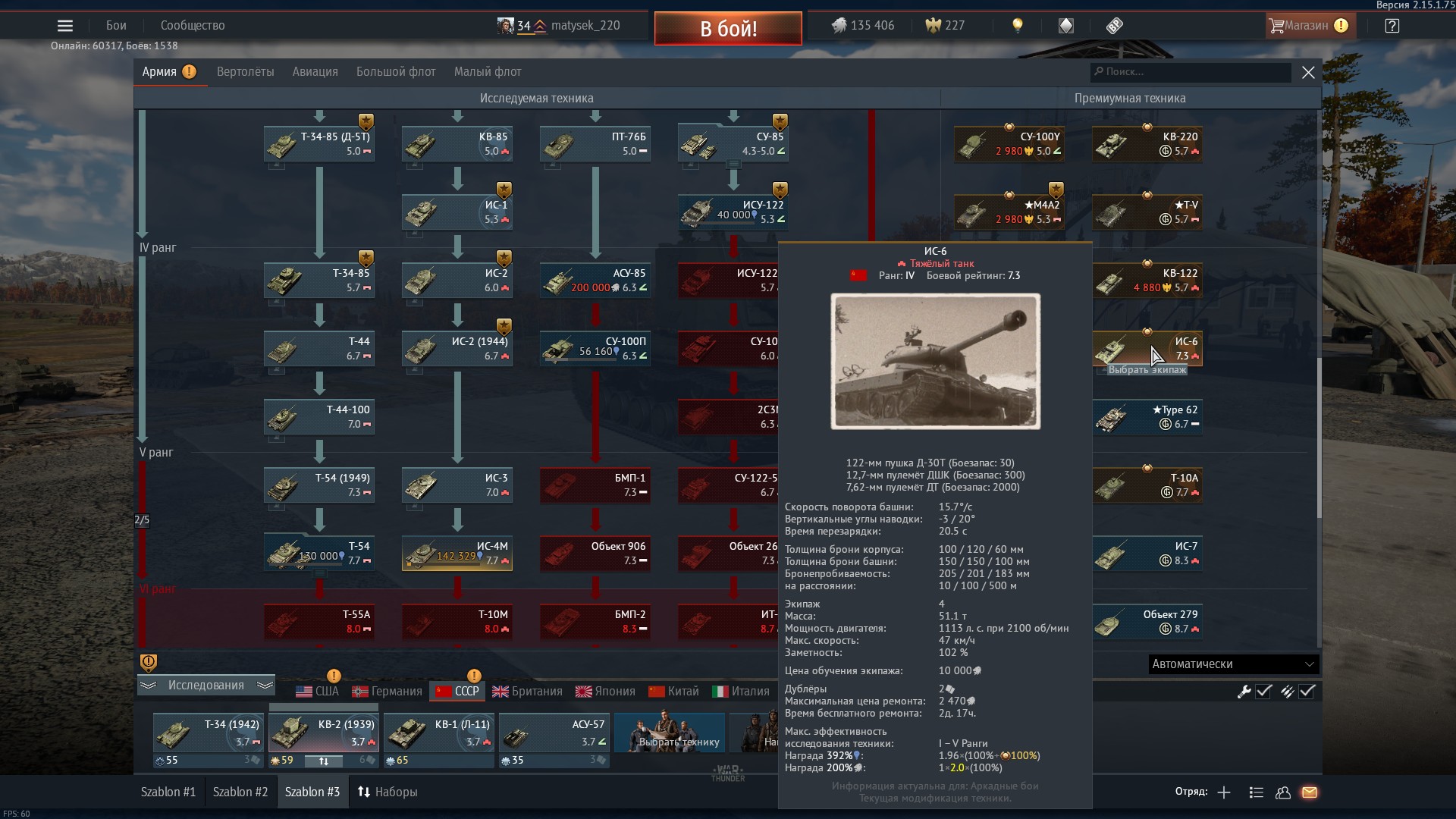Select the ИС-4М tank card
This screenshot has height=819, width=1456.
457,554
